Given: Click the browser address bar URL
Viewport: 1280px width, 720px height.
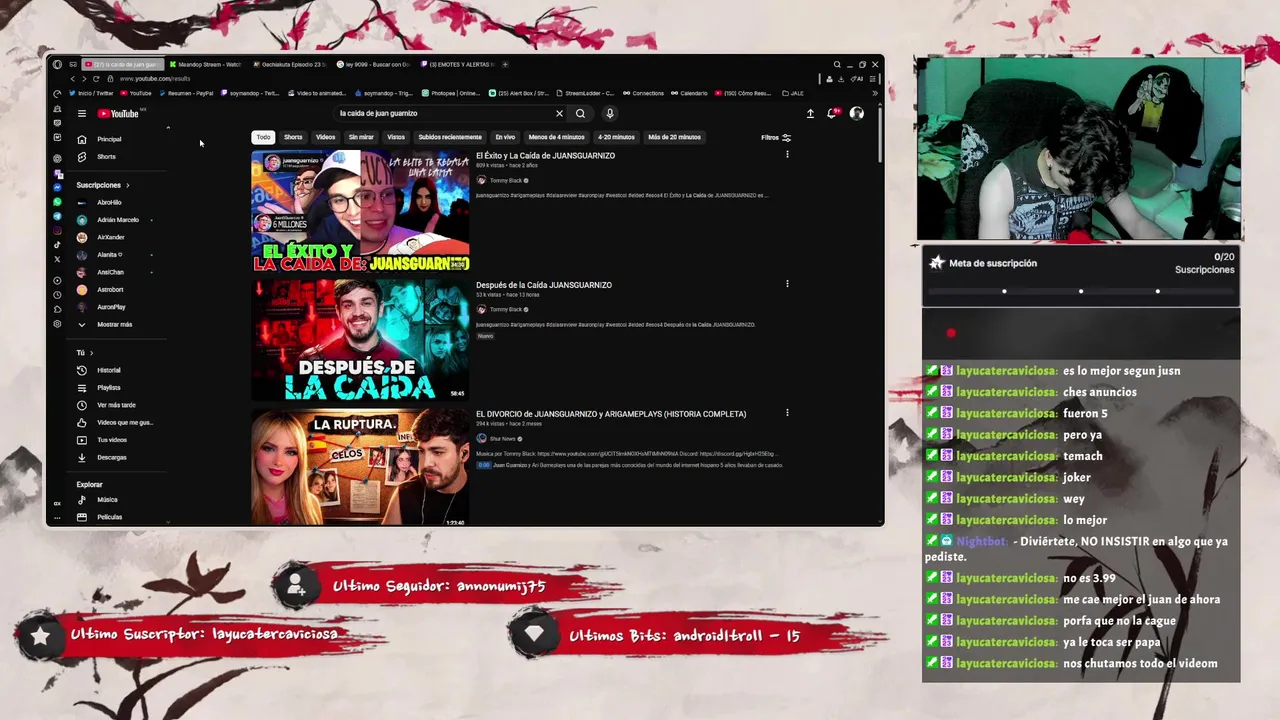Looking at the screenshot, I should 155,79.
